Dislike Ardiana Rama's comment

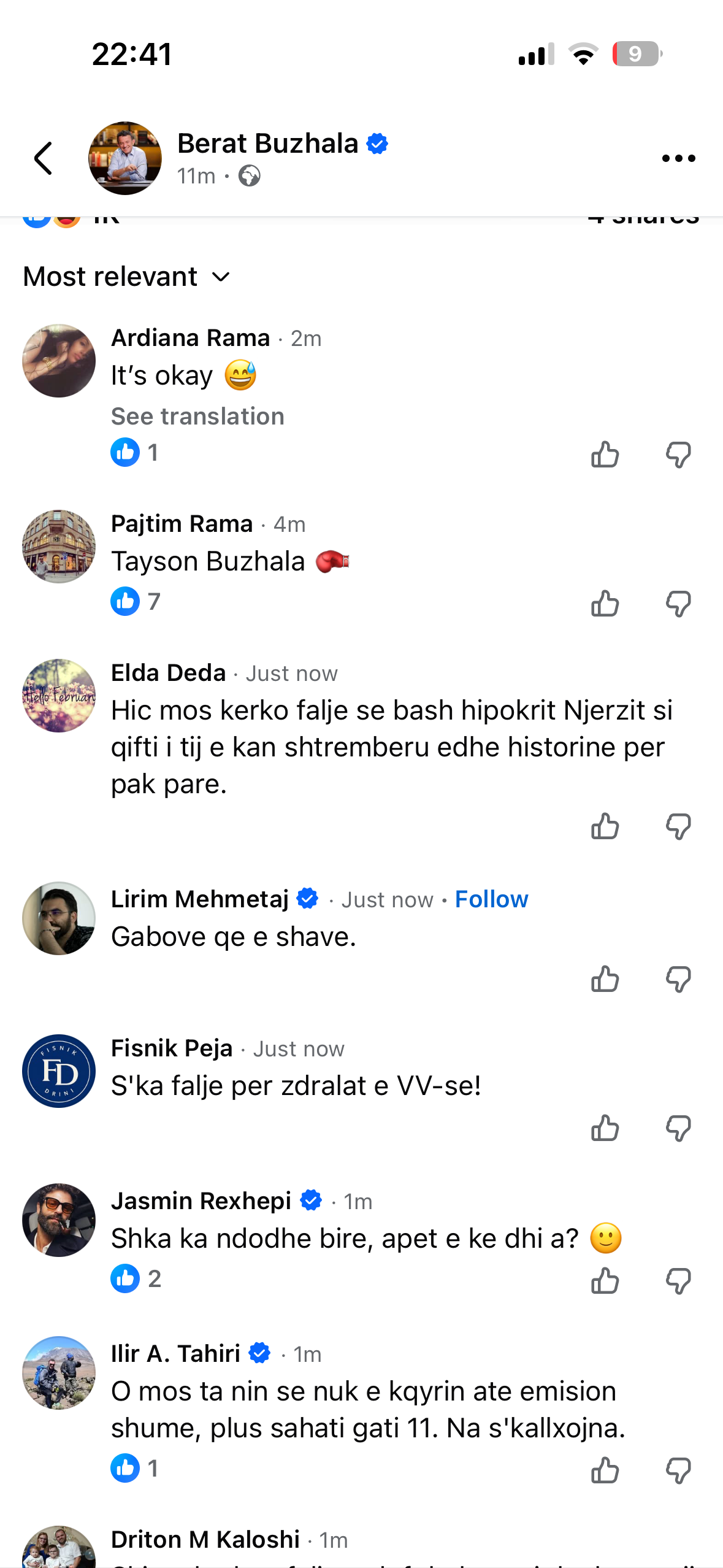tap(678, 455)
